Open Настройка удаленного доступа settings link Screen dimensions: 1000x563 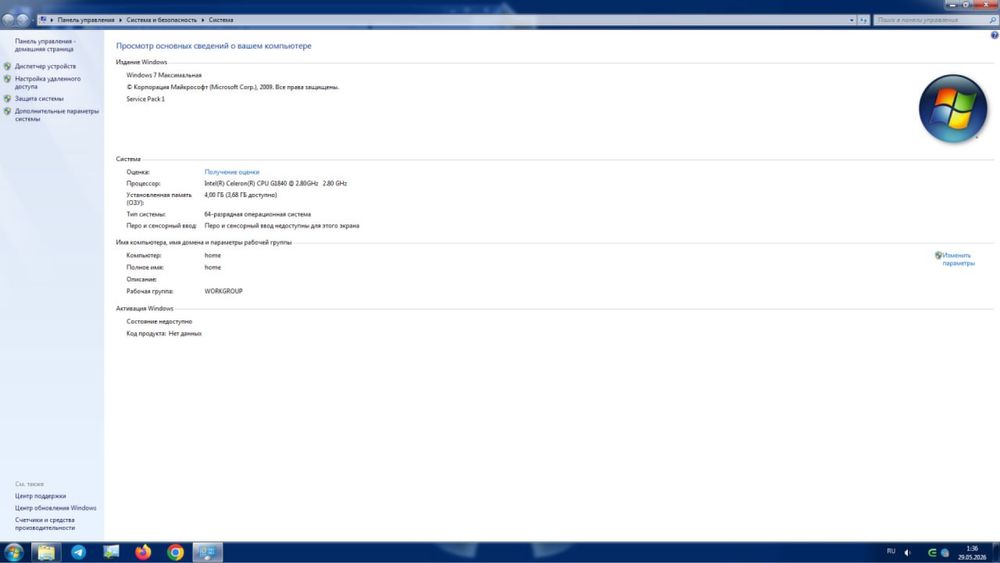pos(48,82)
